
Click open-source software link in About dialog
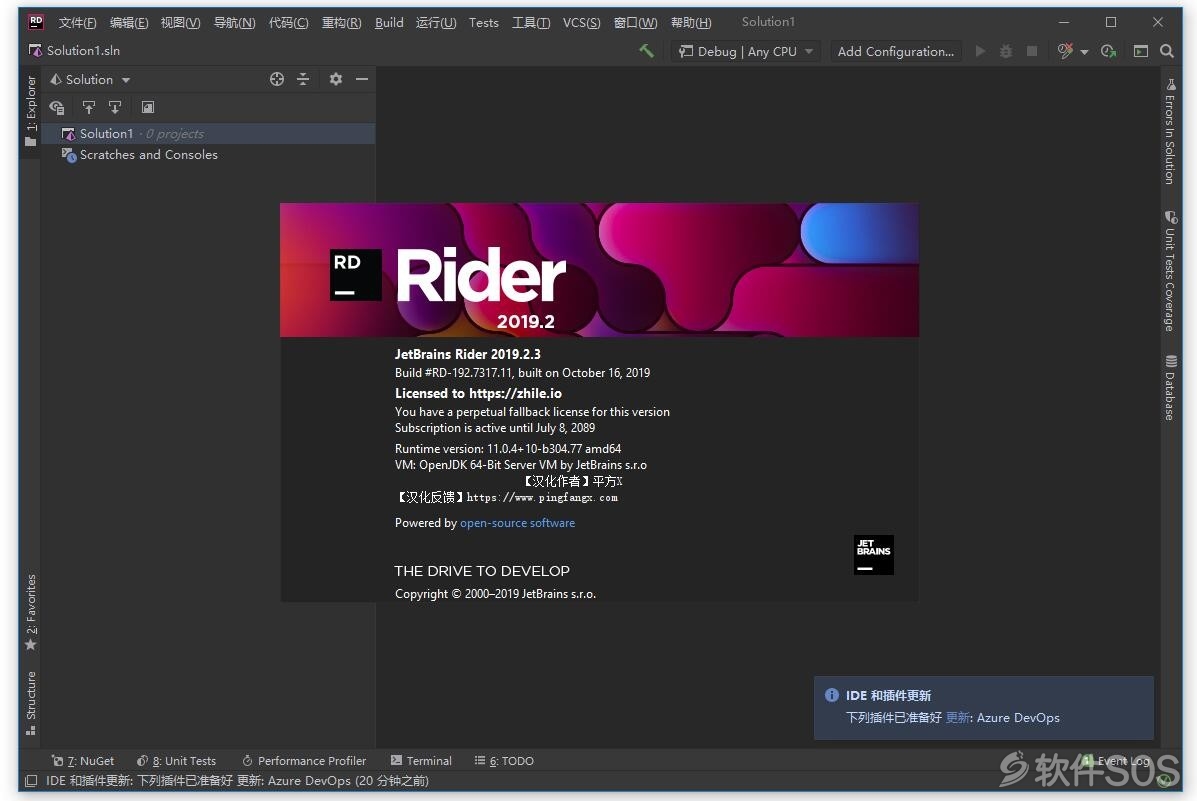click(x=518, y=523)
